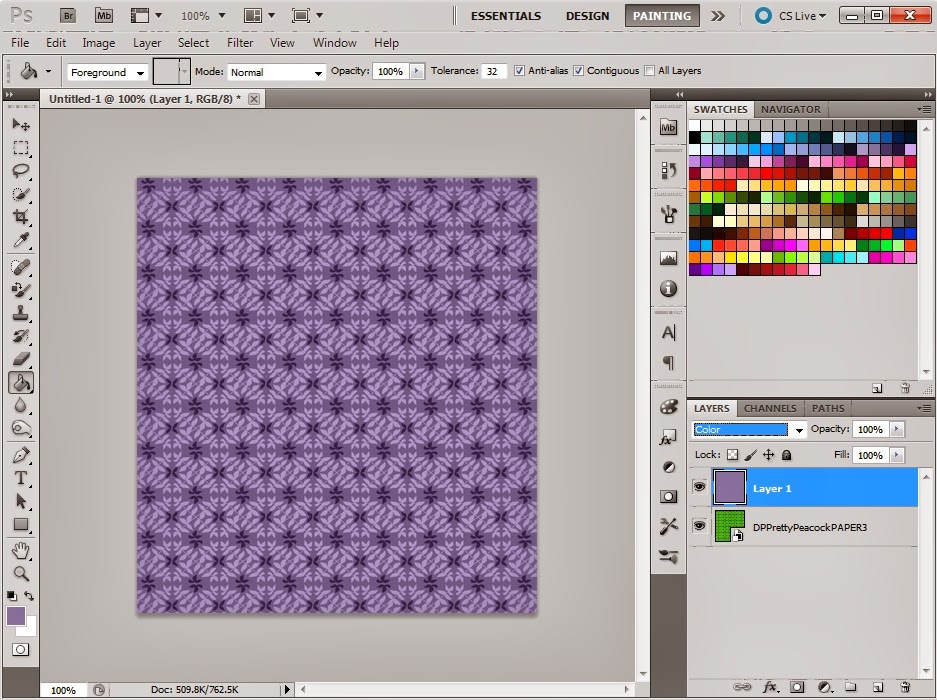
Task: Select the Brush tool
Action: click(21, 290)
